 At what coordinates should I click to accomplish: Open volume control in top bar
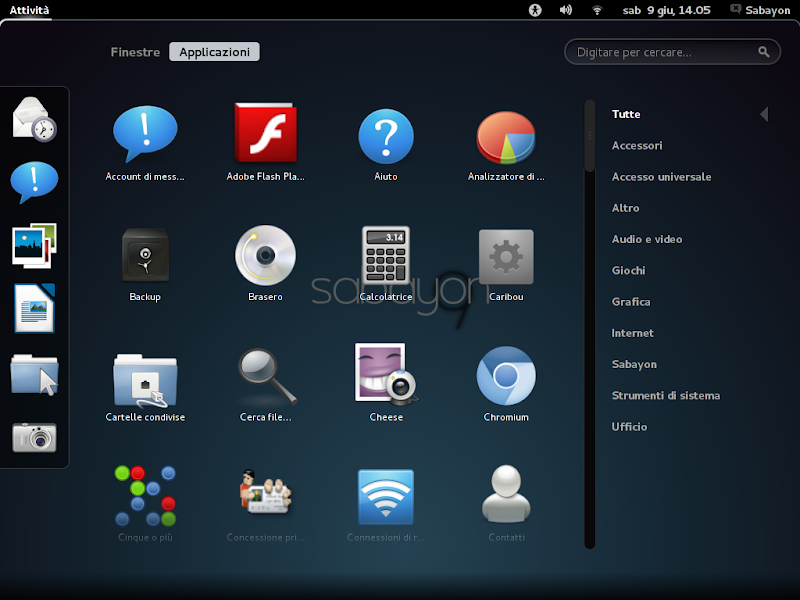coord(566,10)
